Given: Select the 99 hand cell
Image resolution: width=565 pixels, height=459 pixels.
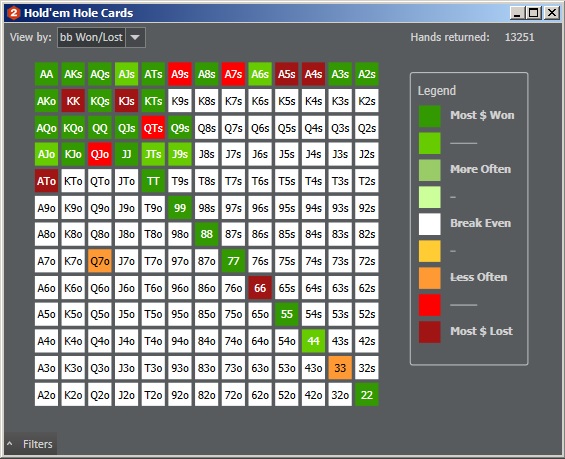Looking at the screenshot, I should (x=180, y=208).
